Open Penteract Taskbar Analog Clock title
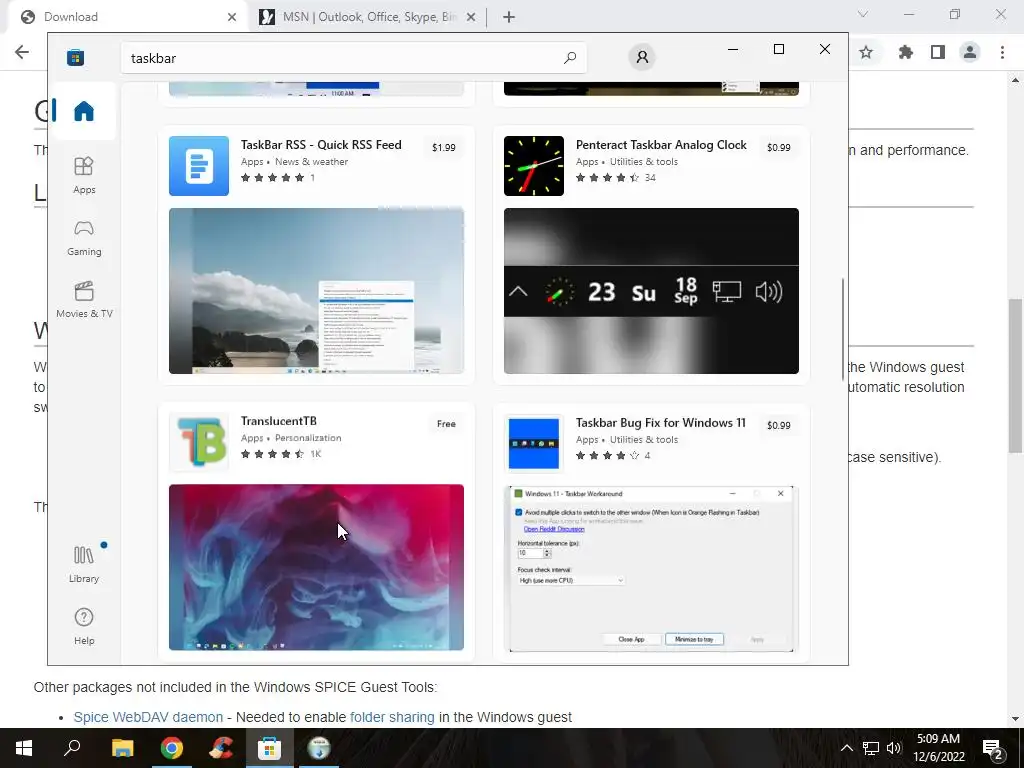 (661, 145)
